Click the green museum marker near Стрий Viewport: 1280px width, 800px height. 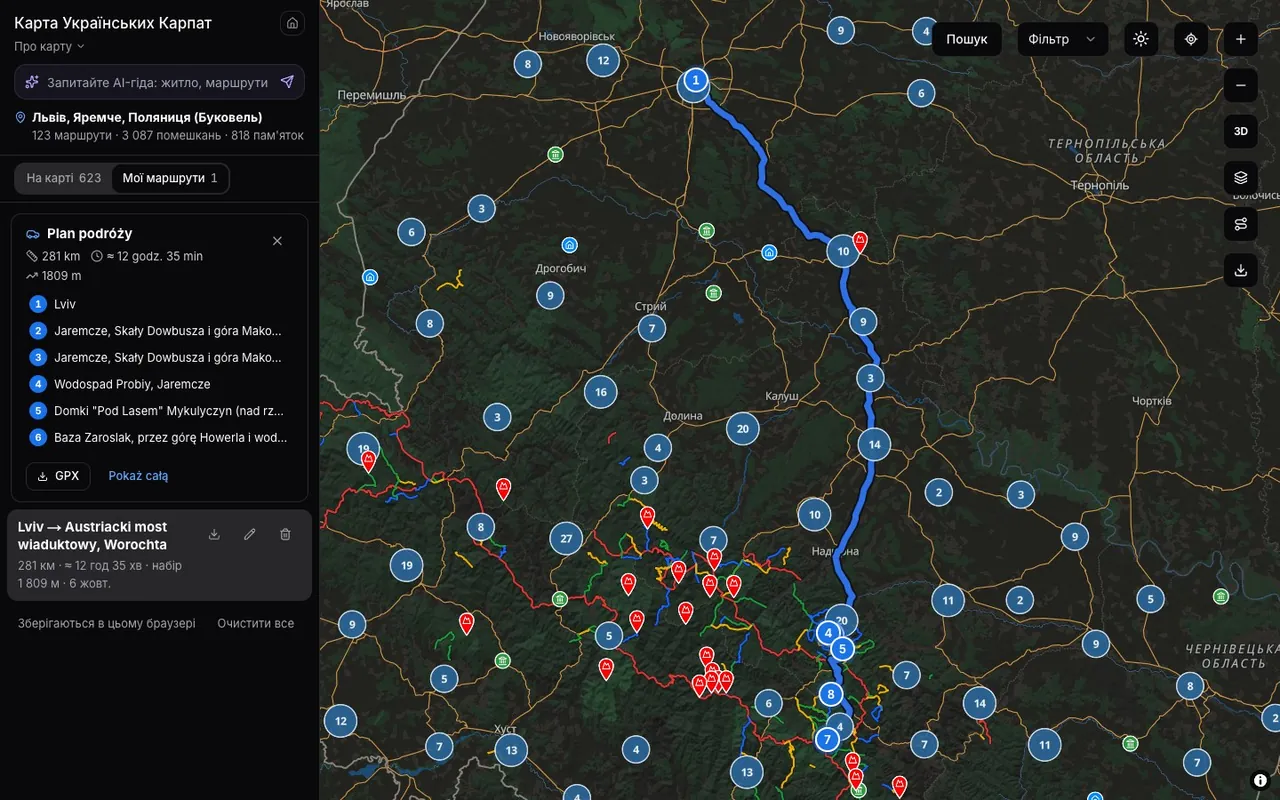(x=713, y=293)
